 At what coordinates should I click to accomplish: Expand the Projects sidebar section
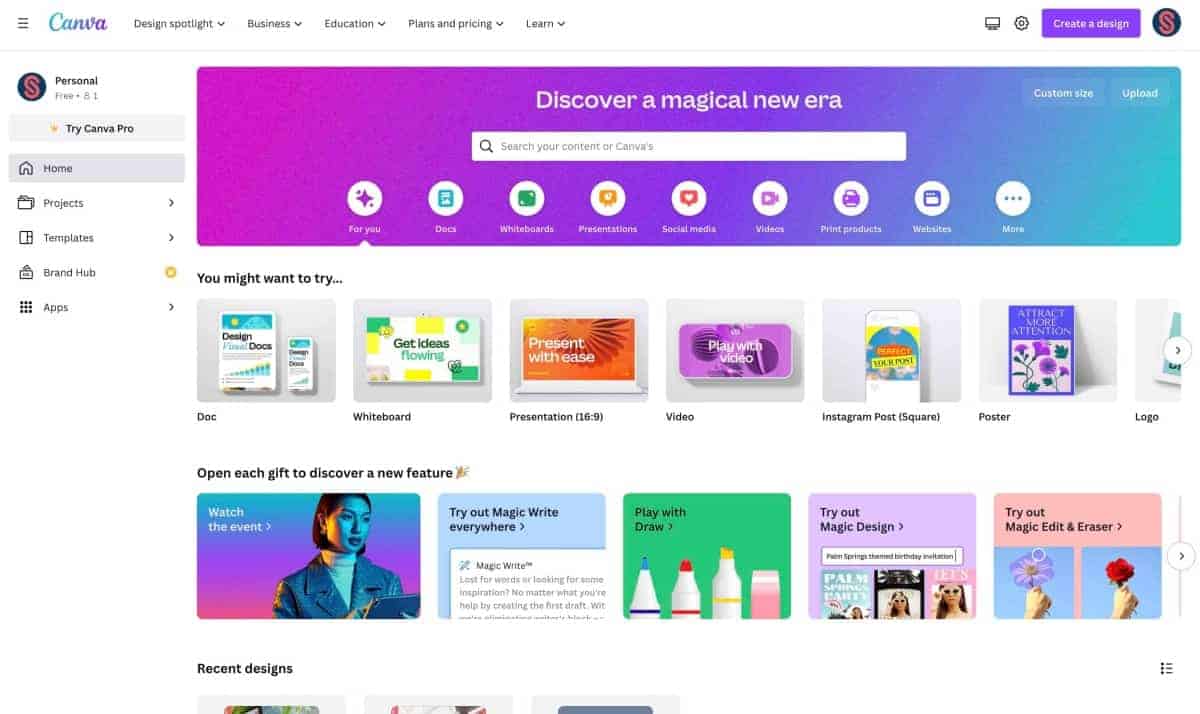(97, 203)
